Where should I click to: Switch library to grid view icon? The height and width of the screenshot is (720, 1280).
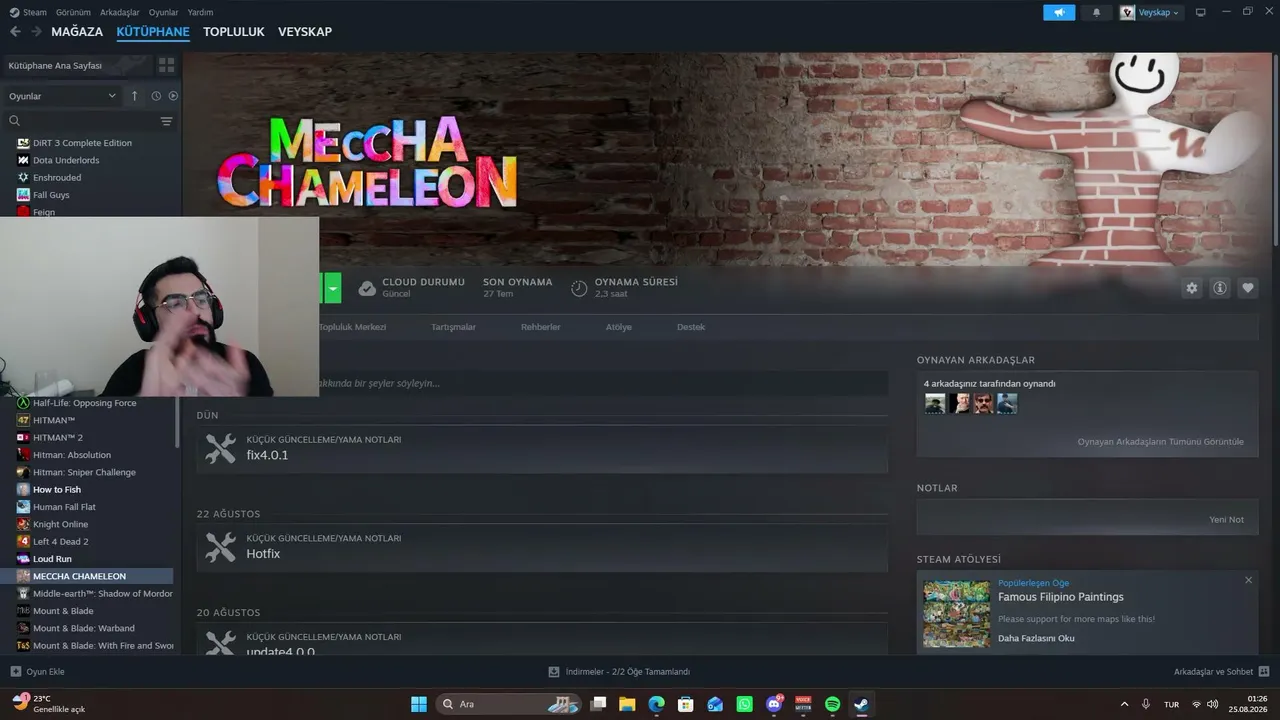pyautogui.click(x=166, y=65)
